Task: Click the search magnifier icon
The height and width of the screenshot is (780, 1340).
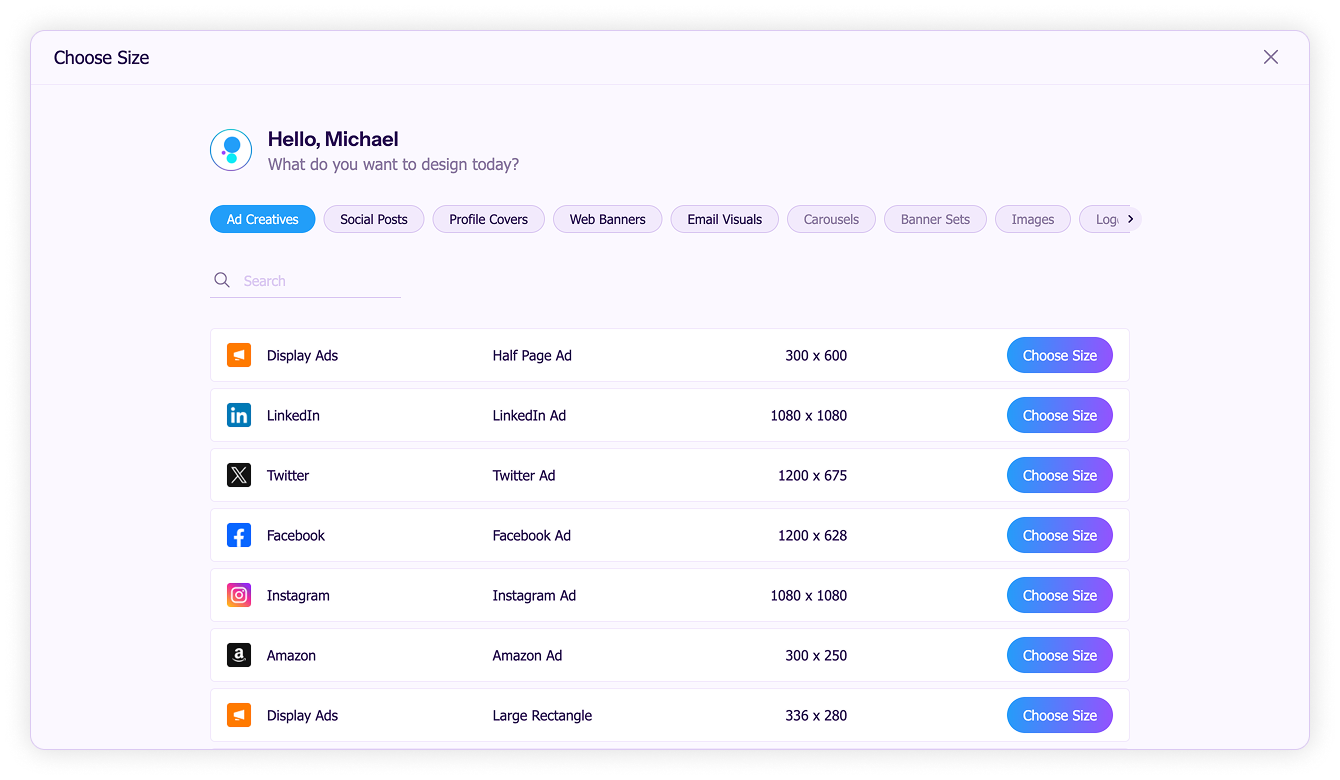Action: (222, 280)
